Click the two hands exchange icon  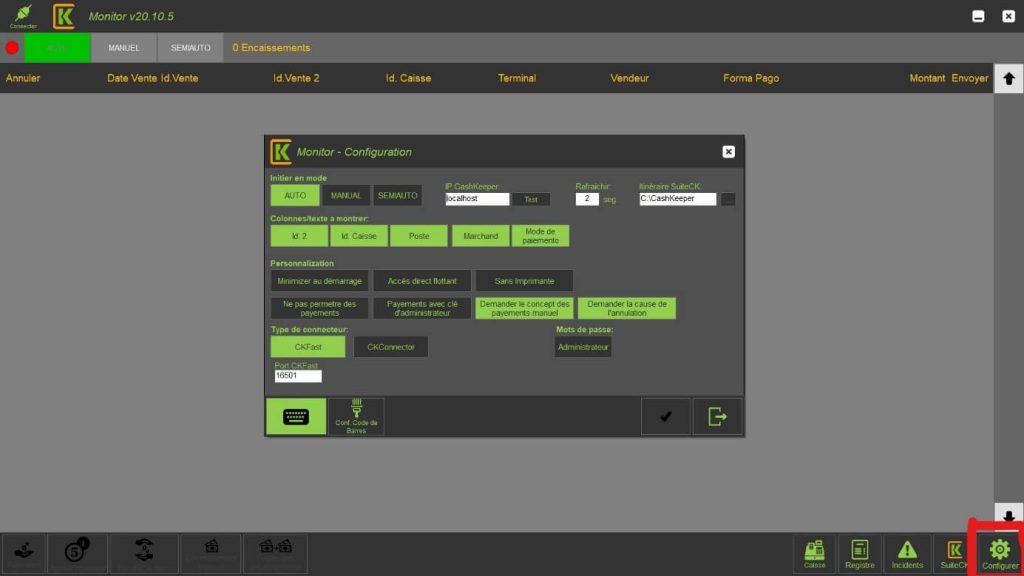[144, 553]
